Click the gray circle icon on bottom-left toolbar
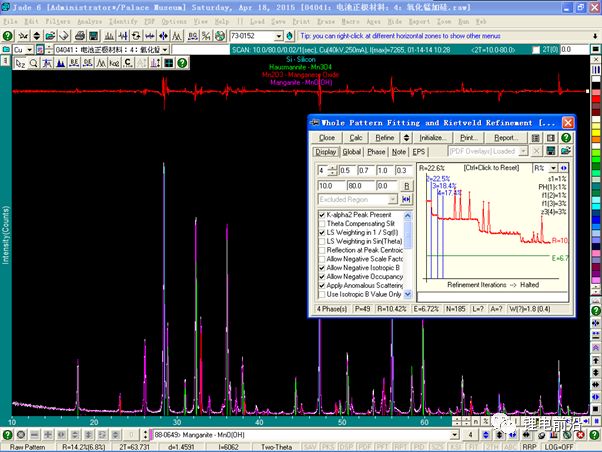602x452 pixels. point(21,435)
